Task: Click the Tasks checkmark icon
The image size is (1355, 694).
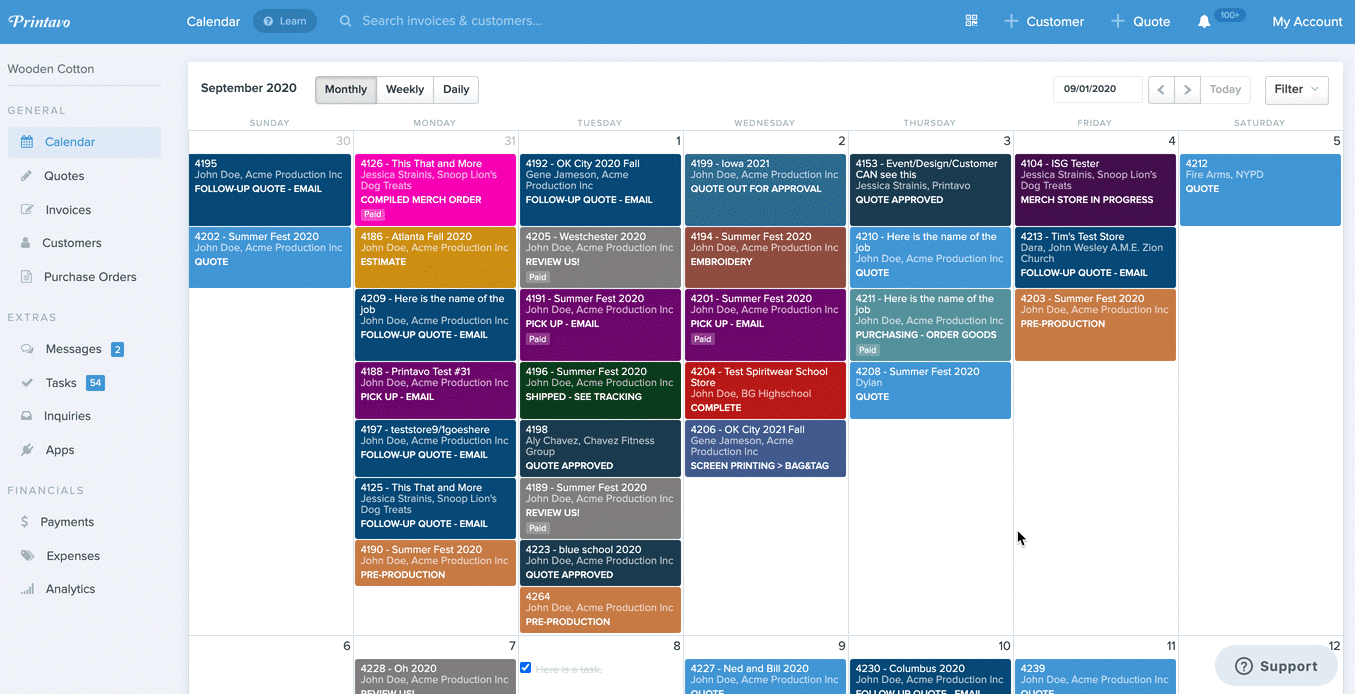Action: coord(27,383)
